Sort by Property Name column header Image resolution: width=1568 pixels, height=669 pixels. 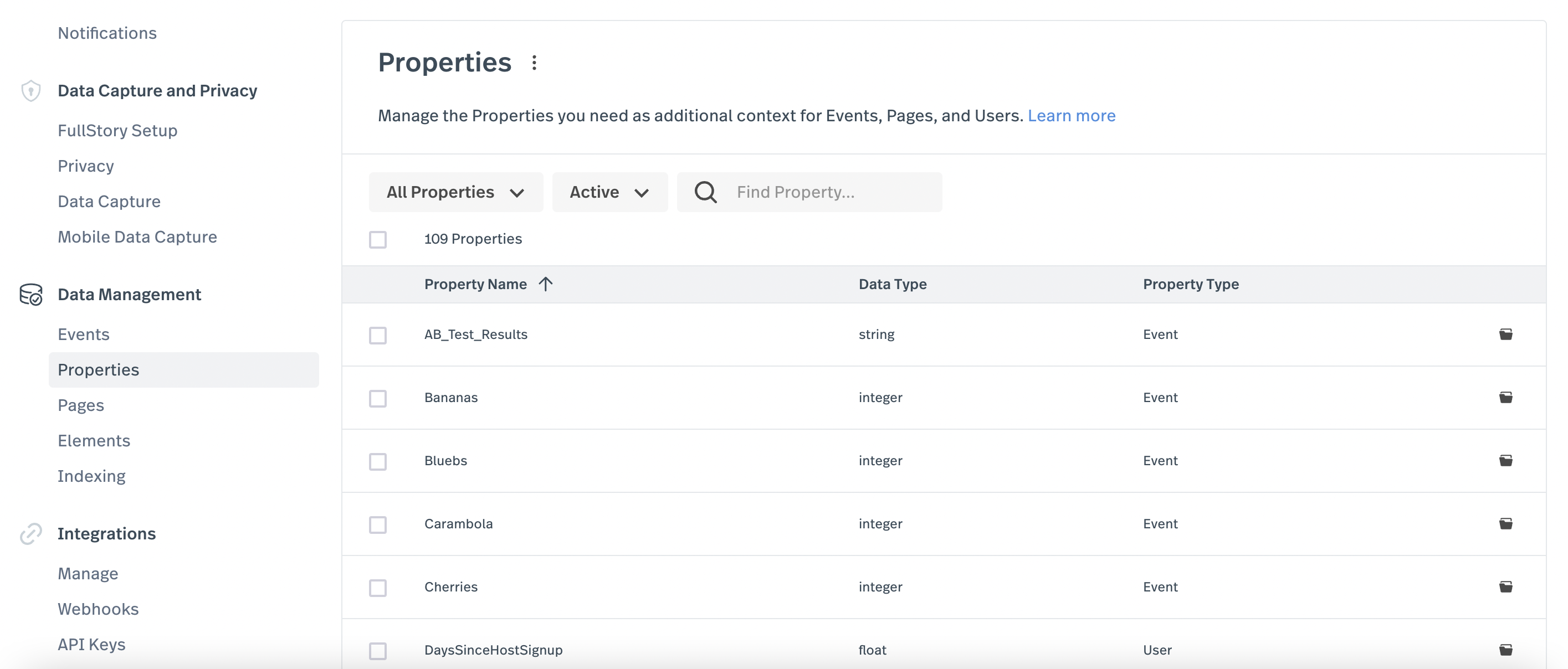point(475,284)
